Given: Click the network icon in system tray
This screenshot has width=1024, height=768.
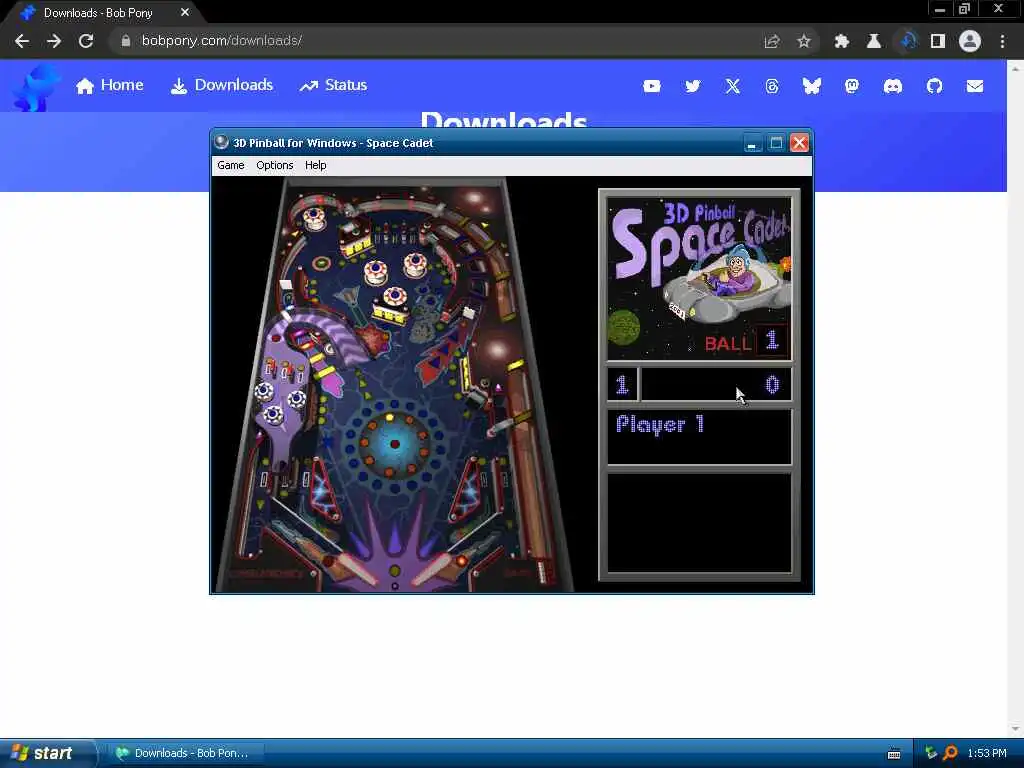Looking at the screenshot, I should [x=931, y=753].
